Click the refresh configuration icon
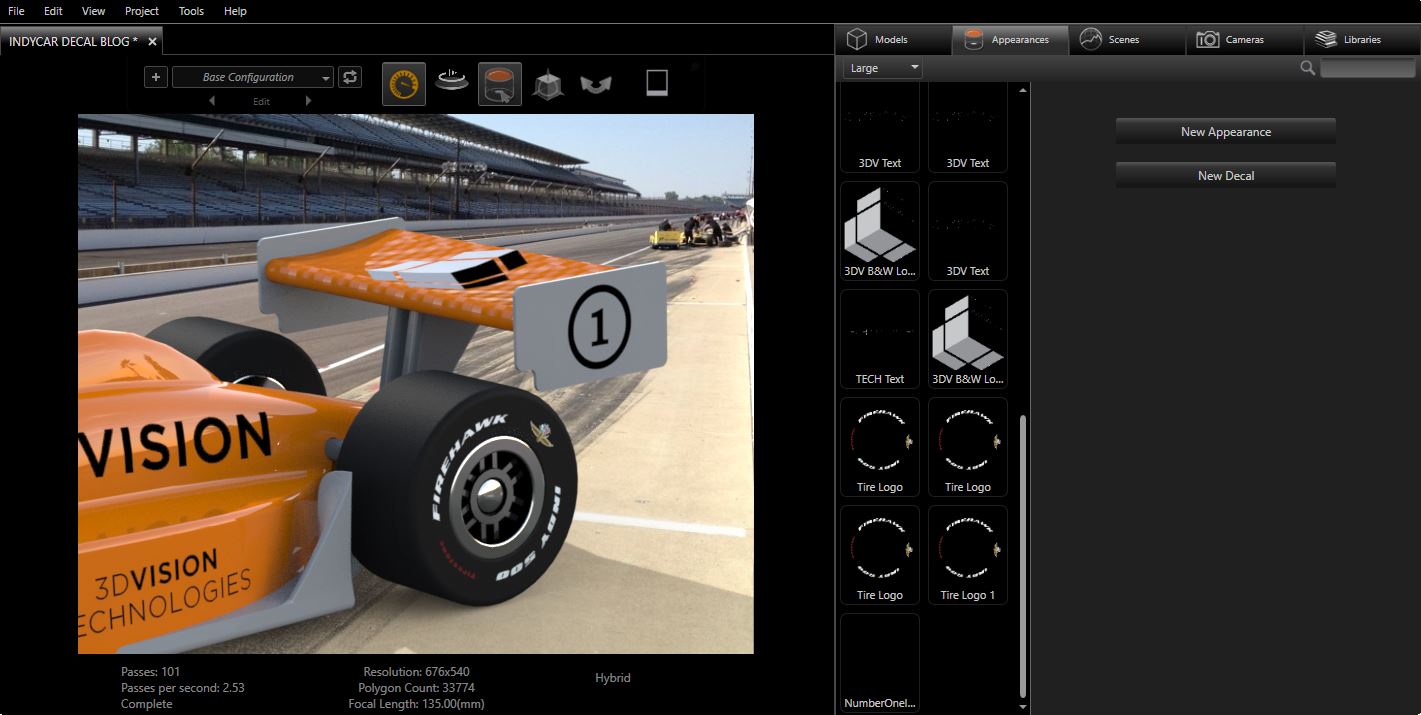Viewport: 1421px width, 715px height. point(350,77)
